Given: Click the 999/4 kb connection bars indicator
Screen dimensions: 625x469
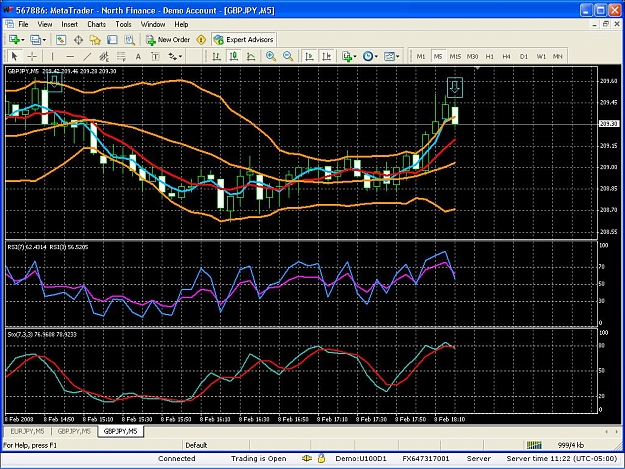Looking at the screenshot, I should 534,445.
